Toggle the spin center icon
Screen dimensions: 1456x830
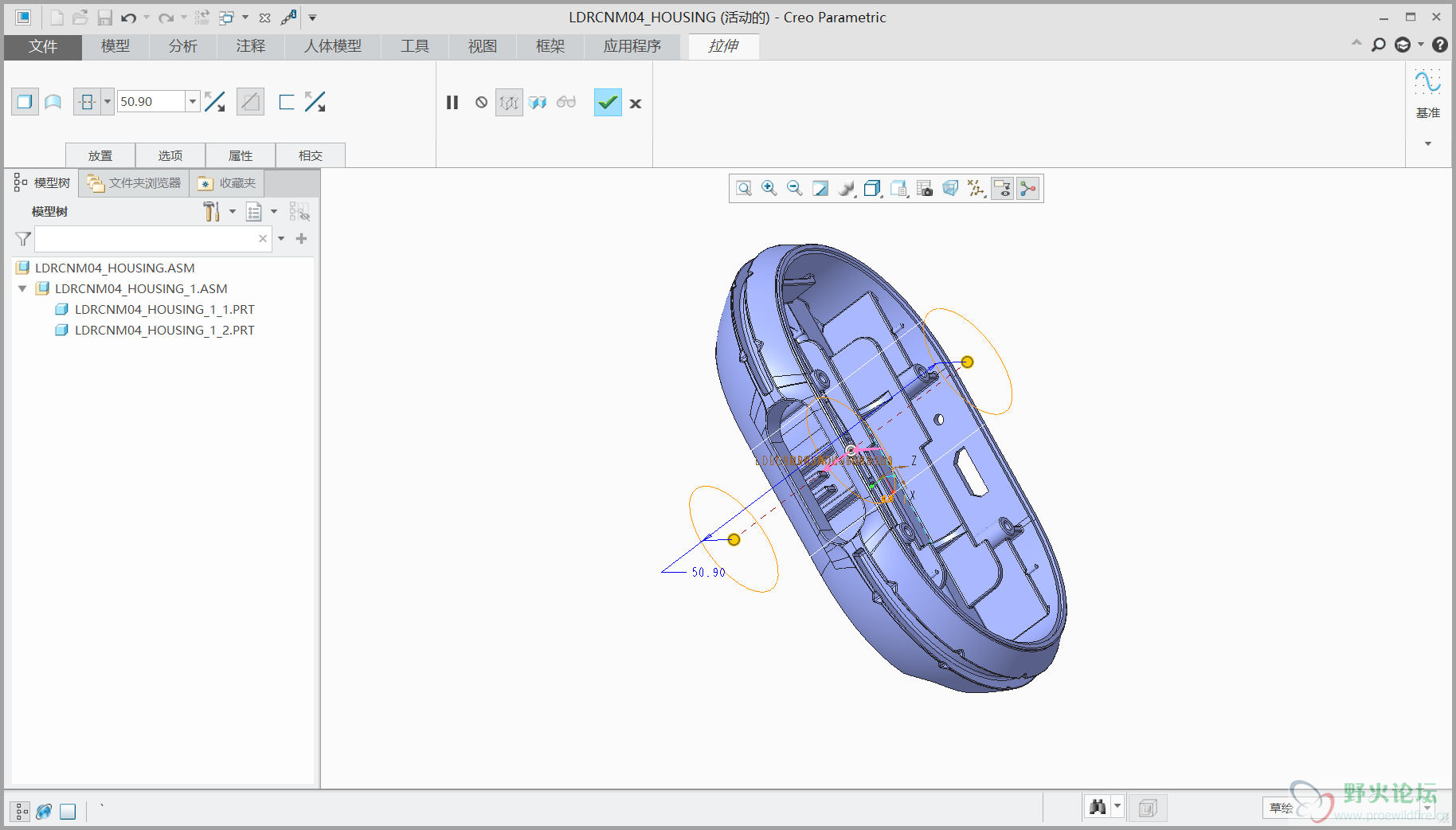[1028, 189]
